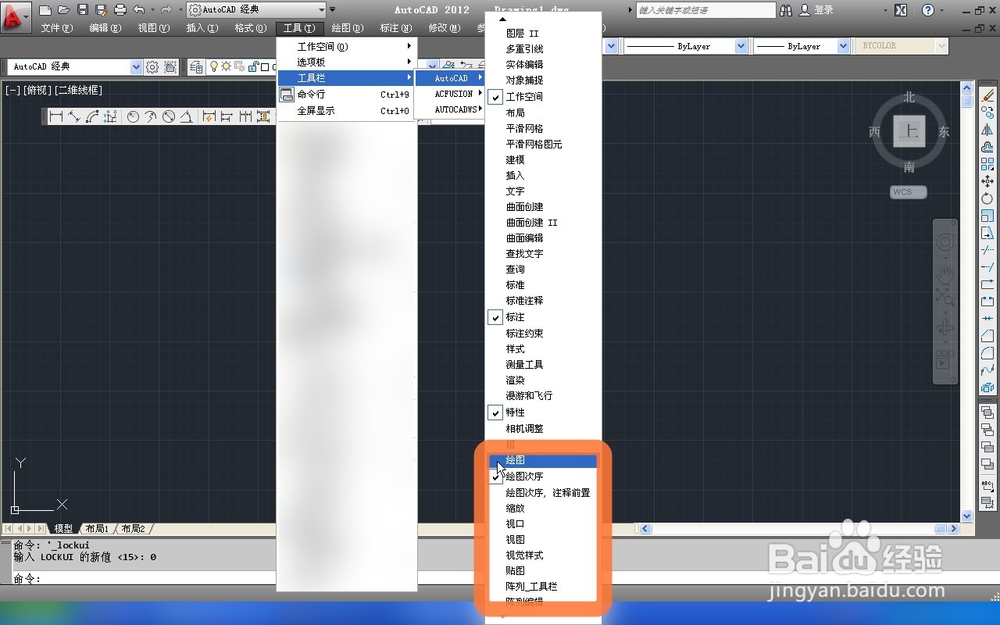The width and height of the screenshot is (1000, 625).
Task: Uncheck the 特性 toolbar entry
Action: pos(545,413)
